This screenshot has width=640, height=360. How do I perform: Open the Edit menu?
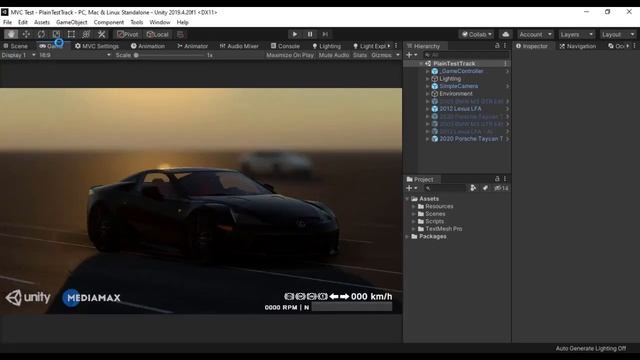click(x=23, y=22)
